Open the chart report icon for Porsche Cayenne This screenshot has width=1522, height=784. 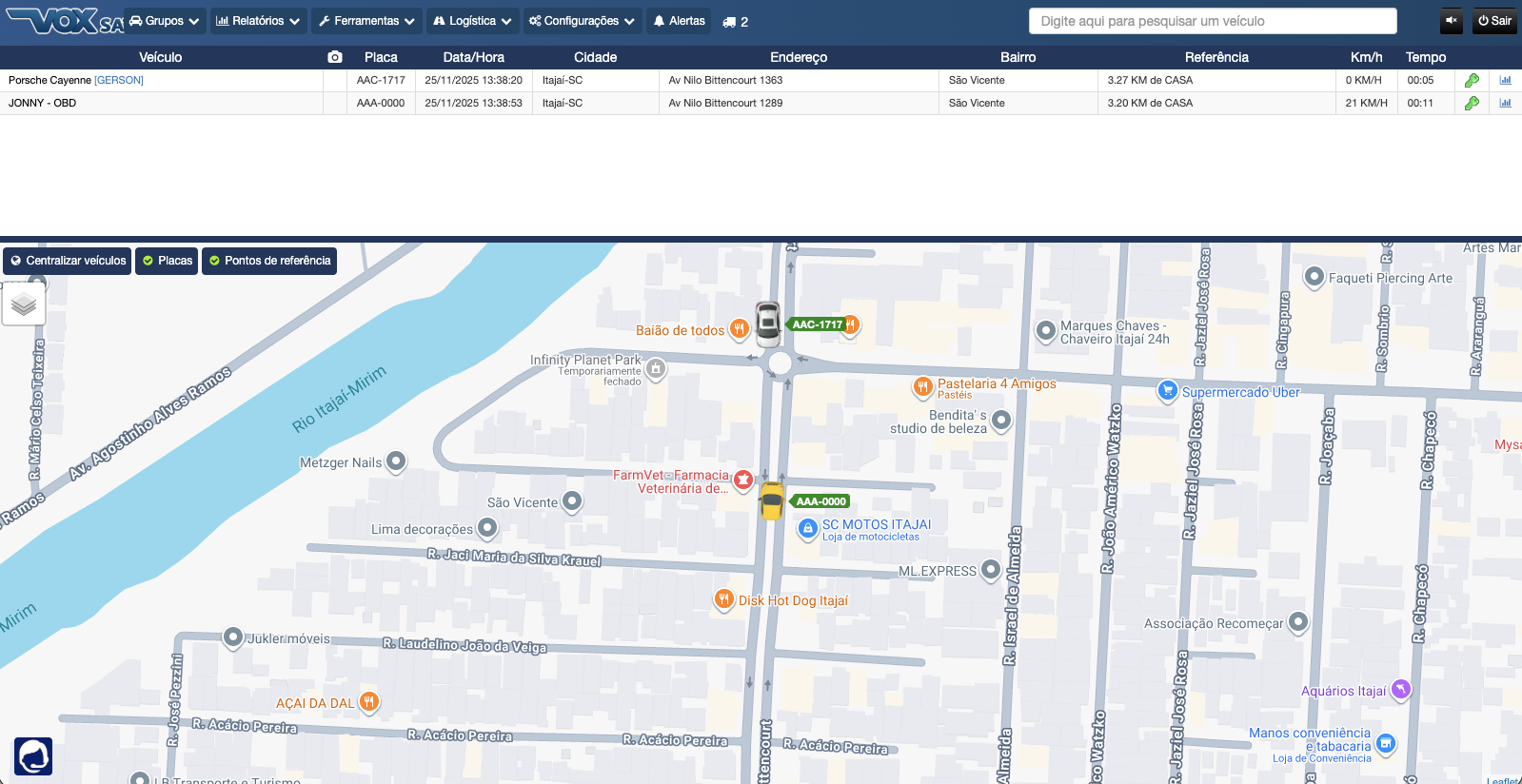(x=1505, y=81)
